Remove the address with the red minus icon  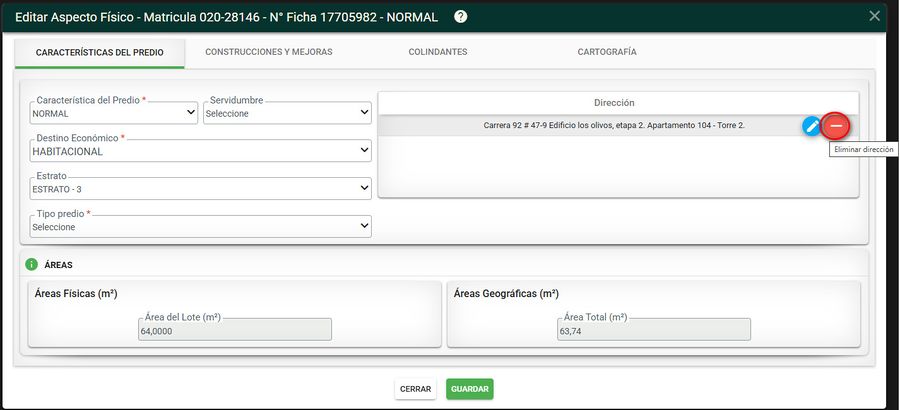[836, 126]
